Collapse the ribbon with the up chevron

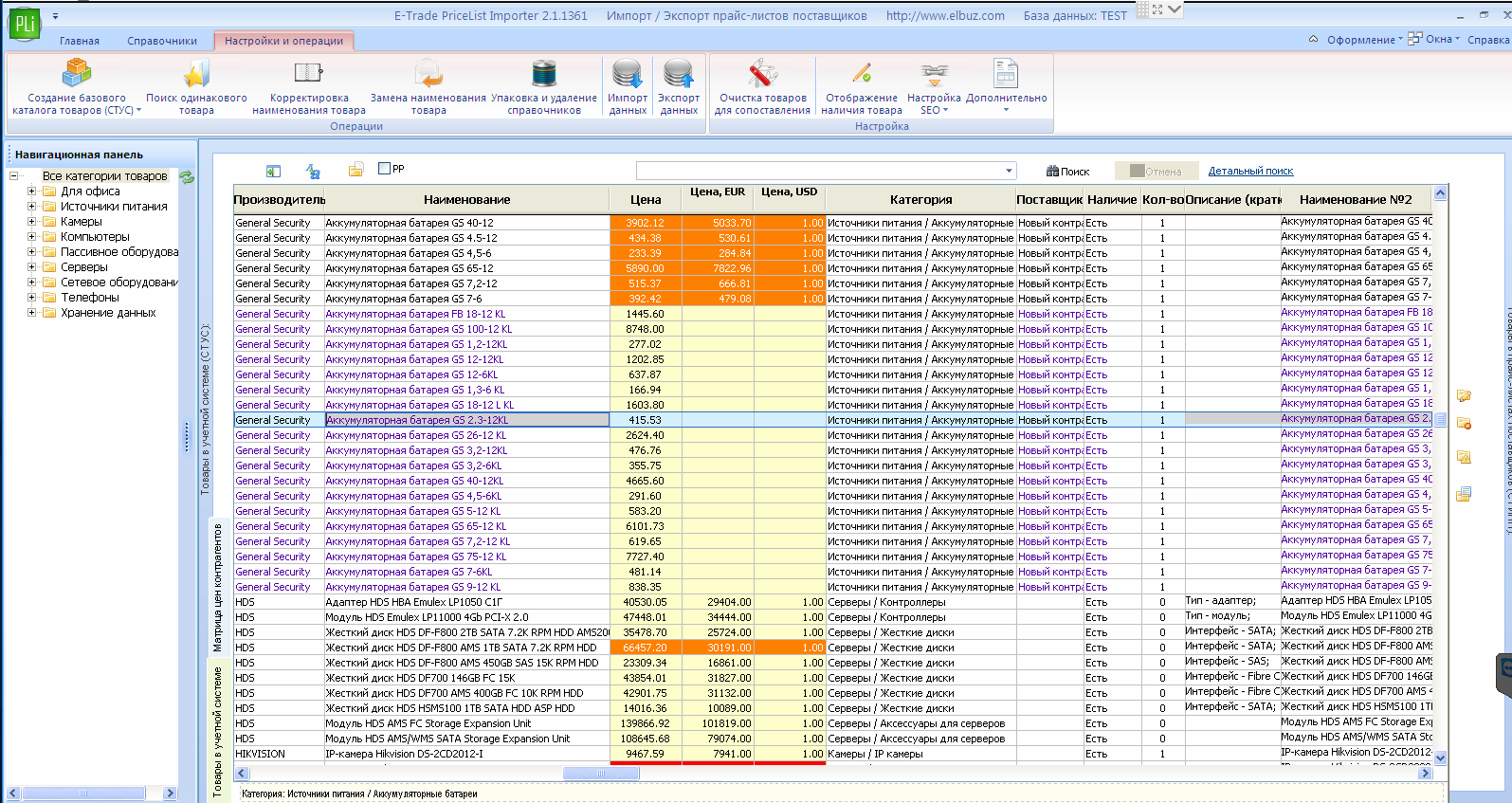coord(1313,40)
